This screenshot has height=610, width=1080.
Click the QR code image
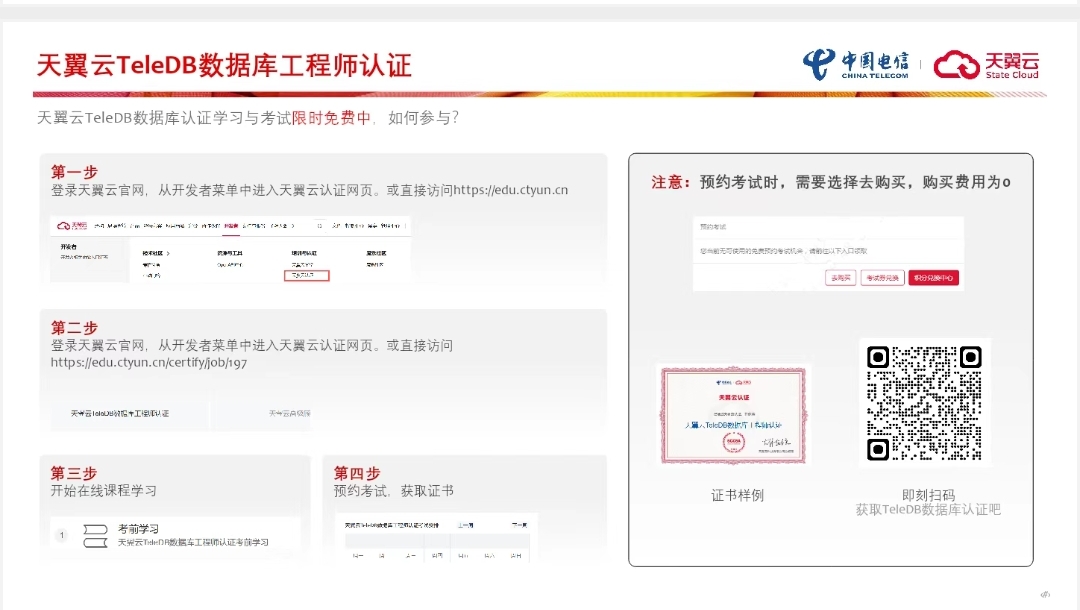[x=924, y=403]
